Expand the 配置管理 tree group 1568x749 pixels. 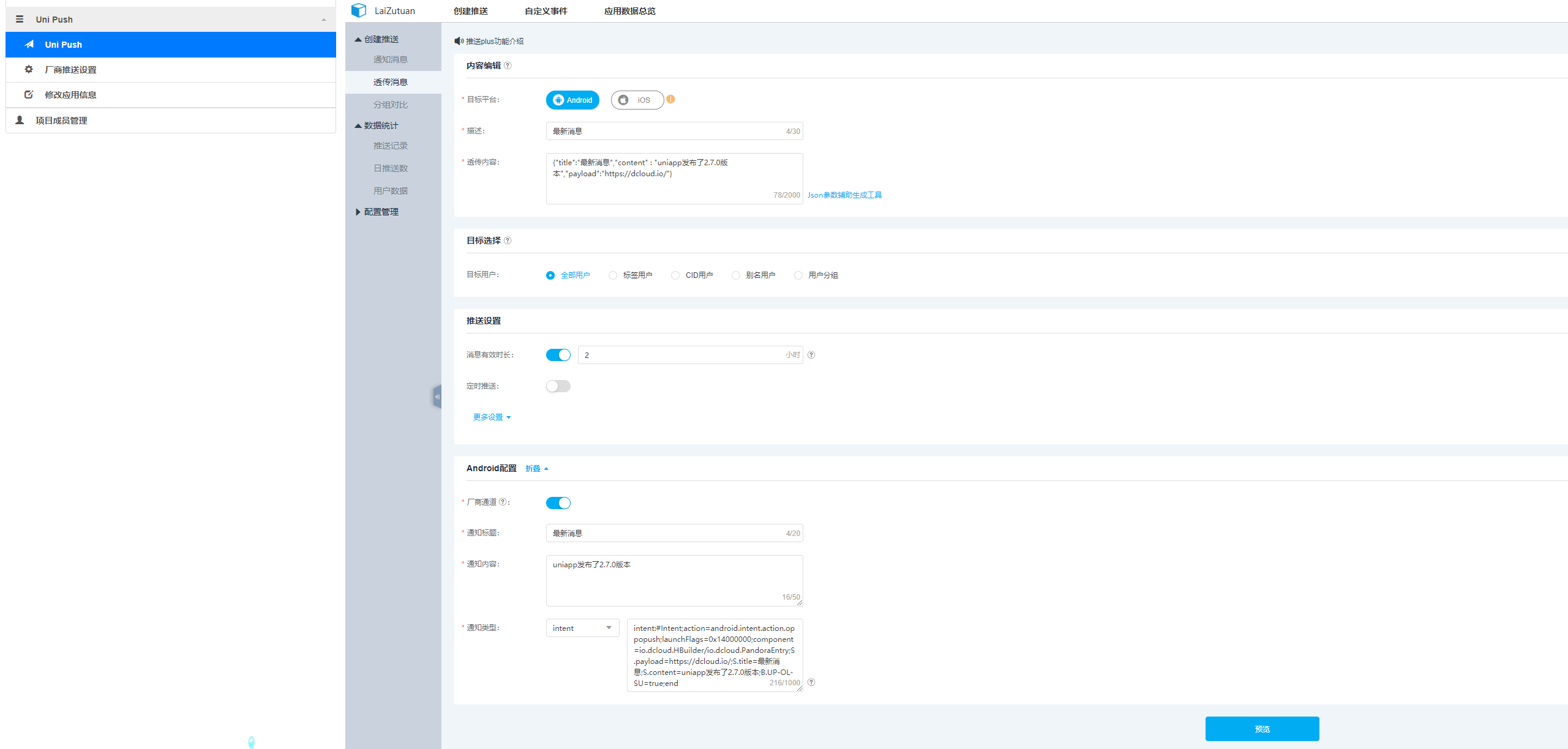click(x=358, y=212)
